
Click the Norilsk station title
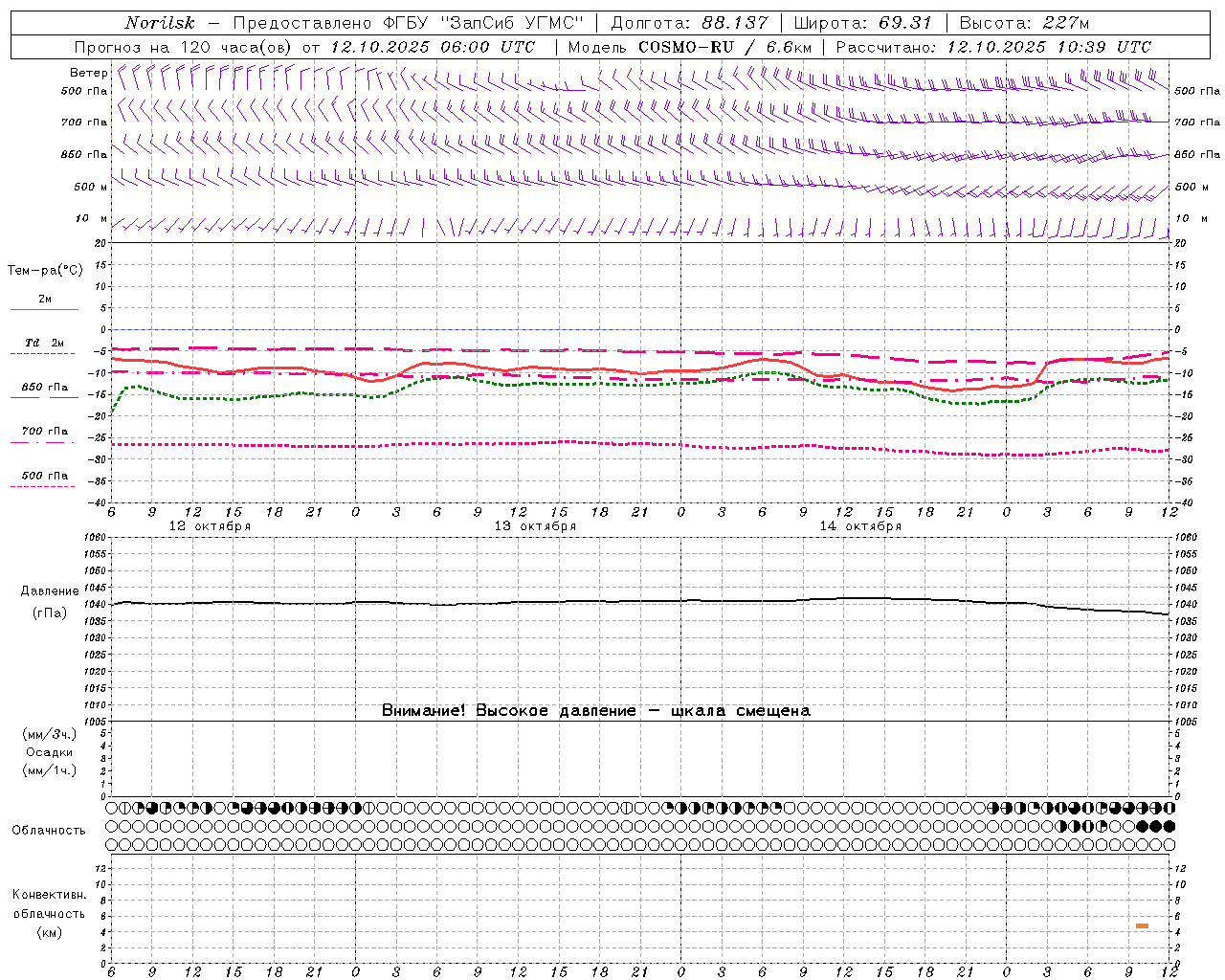(160, 23)
